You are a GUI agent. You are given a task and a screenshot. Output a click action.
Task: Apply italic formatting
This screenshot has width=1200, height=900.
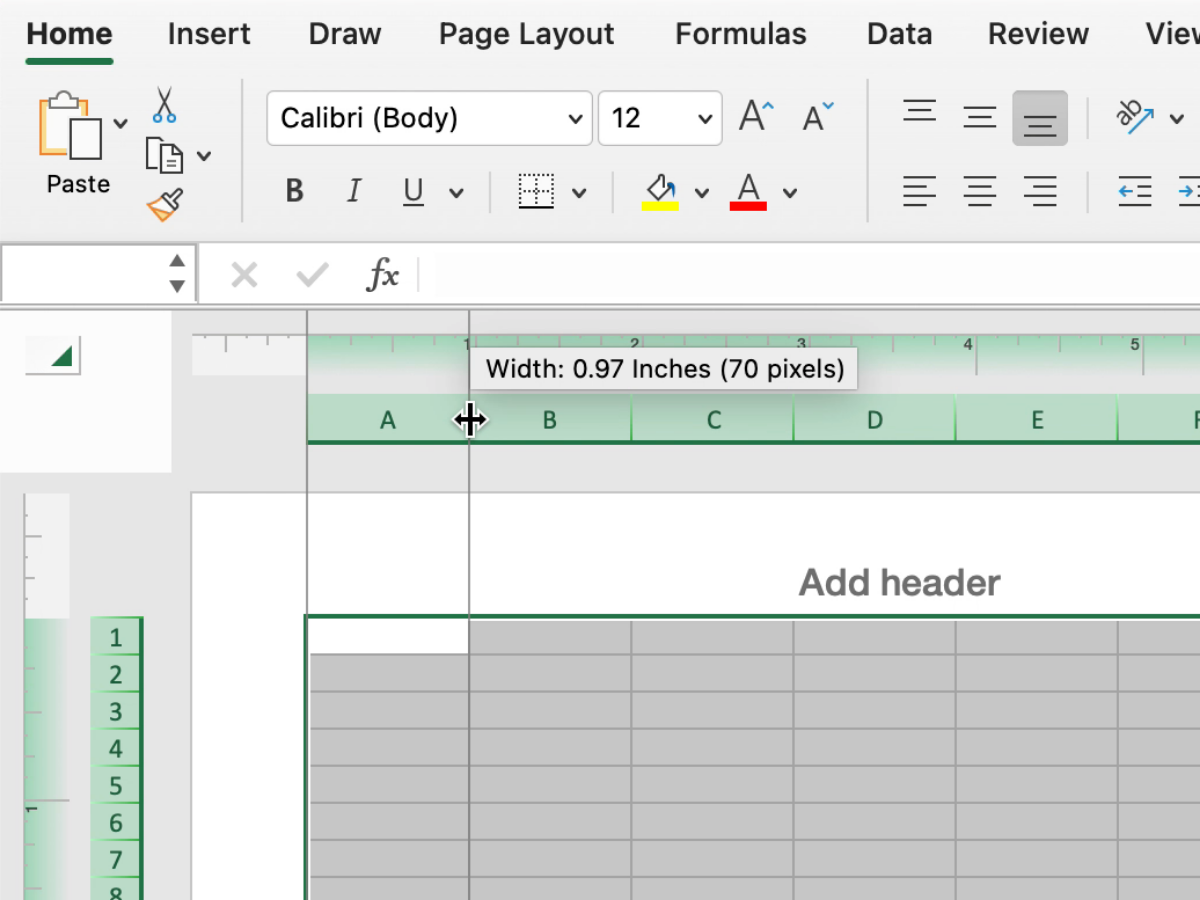[353, 191]
